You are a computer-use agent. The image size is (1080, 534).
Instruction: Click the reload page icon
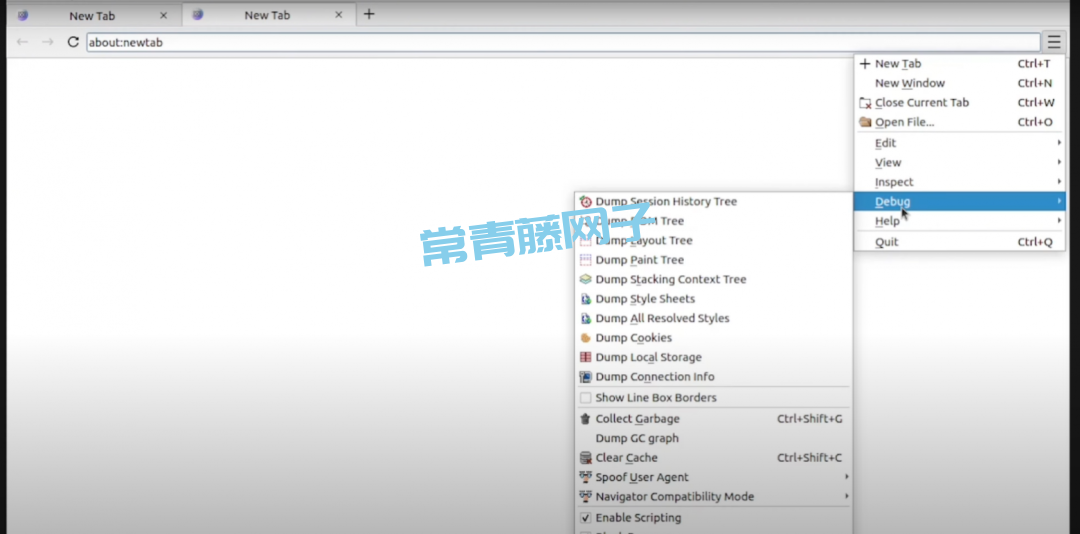(x=73, y=42)
